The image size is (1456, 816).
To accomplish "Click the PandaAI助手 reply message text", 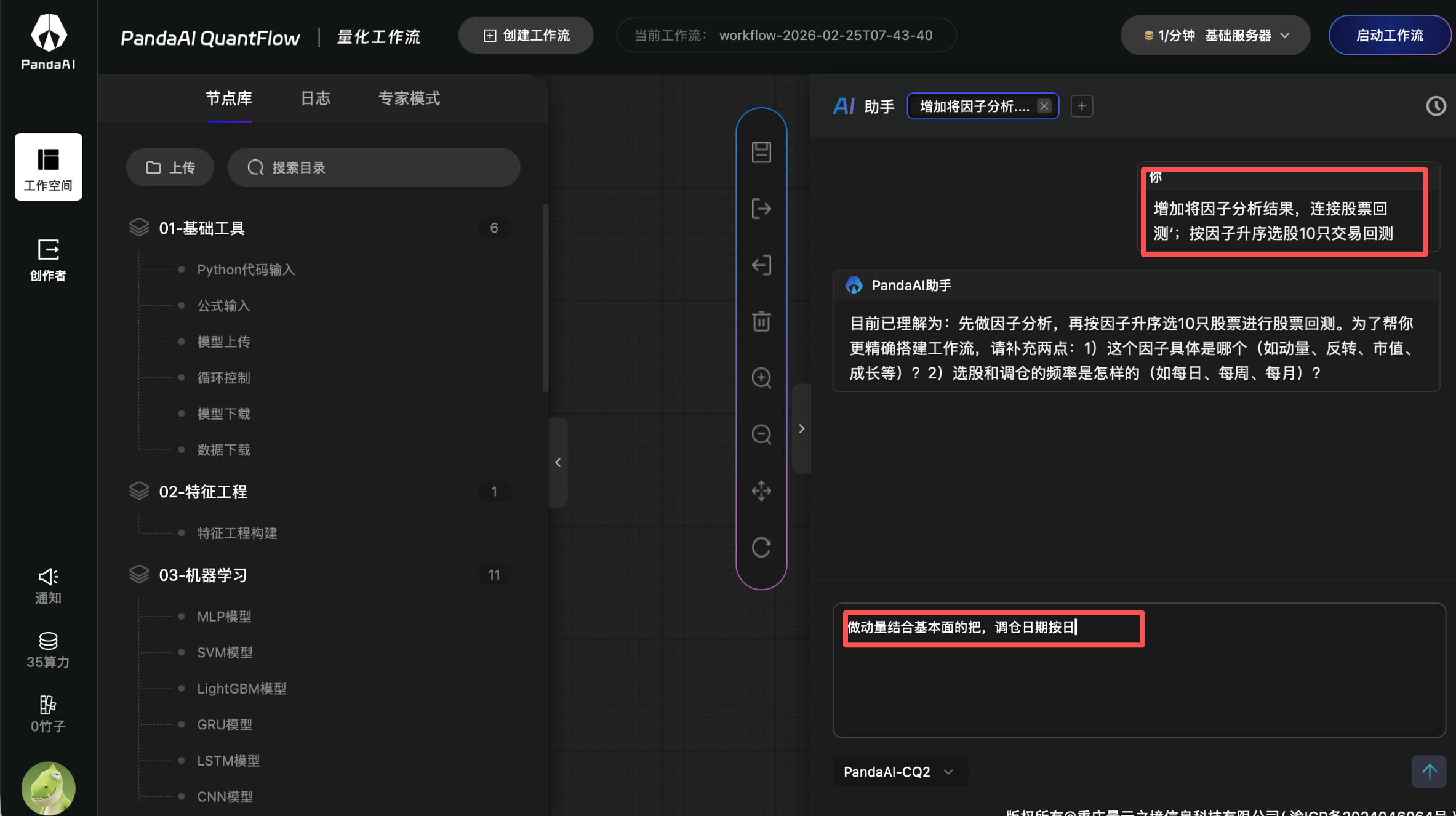I will coord(1131,348).
